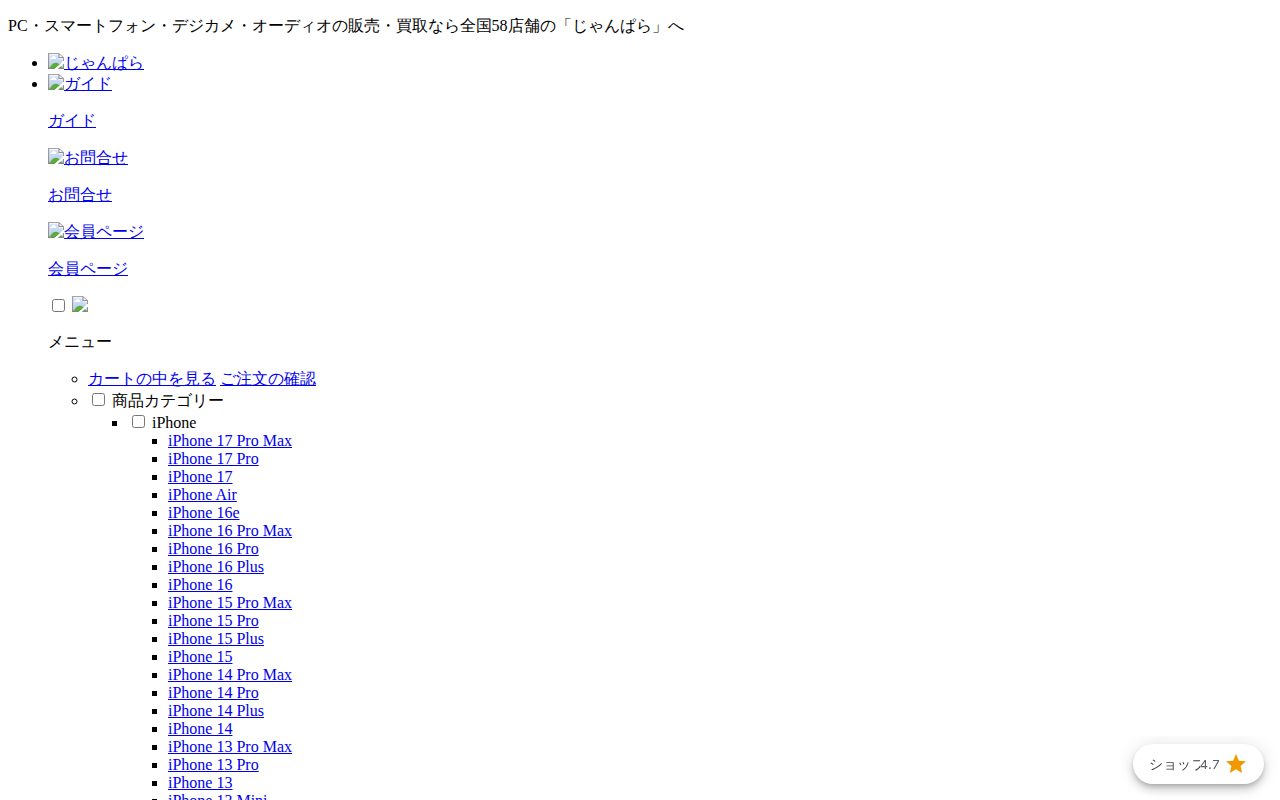Click the broken image beside menu checkbox
Screen dimensions: 1280x800
[80, 305]
